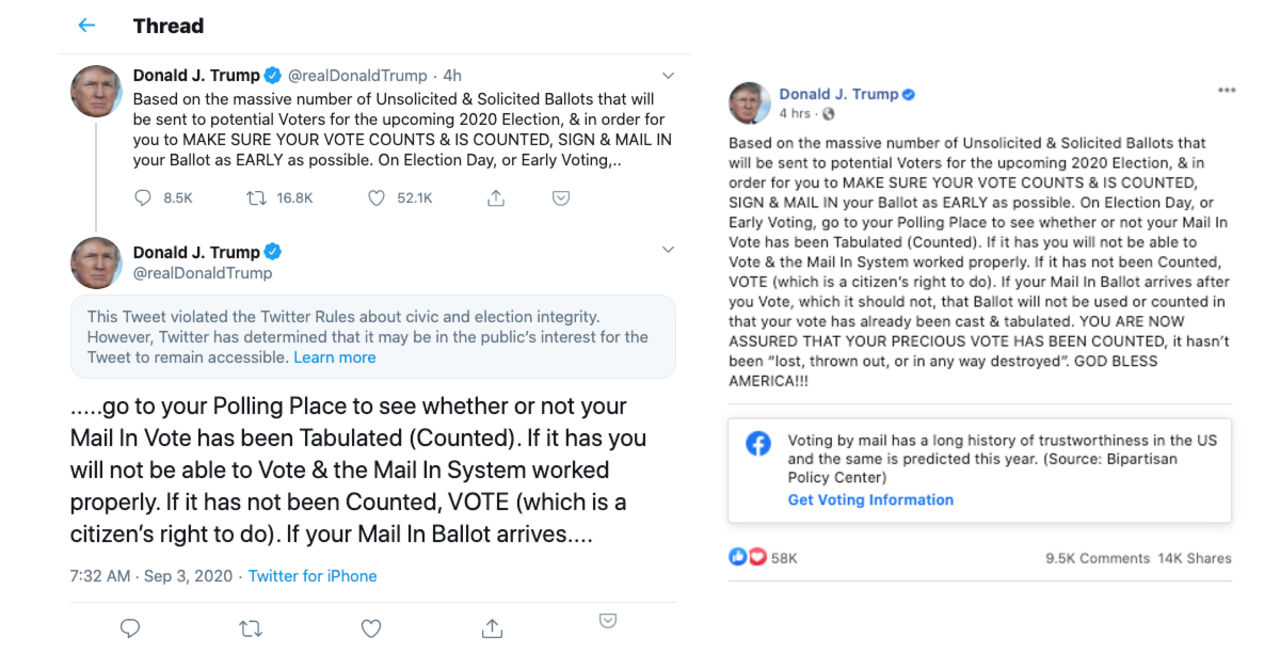Select the retweet icon showing 16.8K

click(x=258, y=198)
